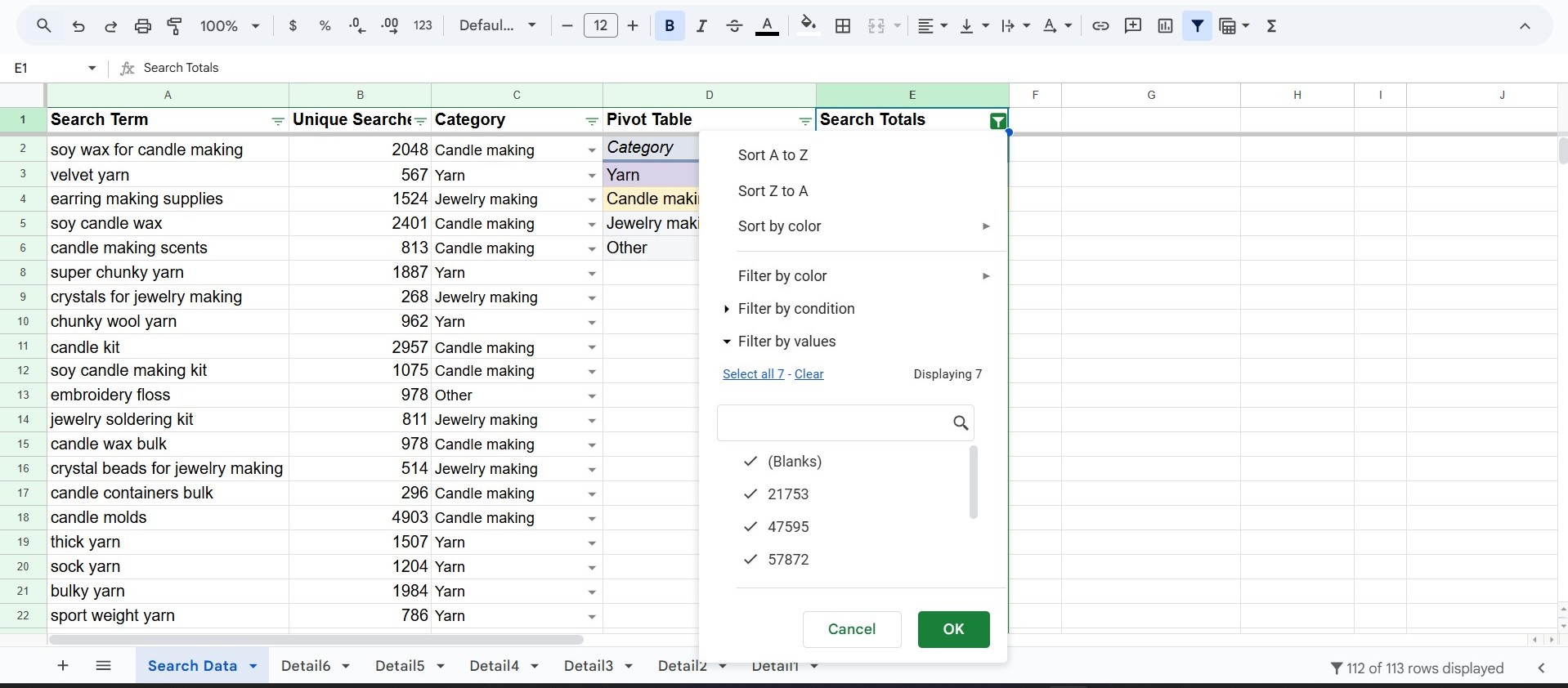Increase font size
This screenshot has width=1568, height=688.
(x=633, y=26)
